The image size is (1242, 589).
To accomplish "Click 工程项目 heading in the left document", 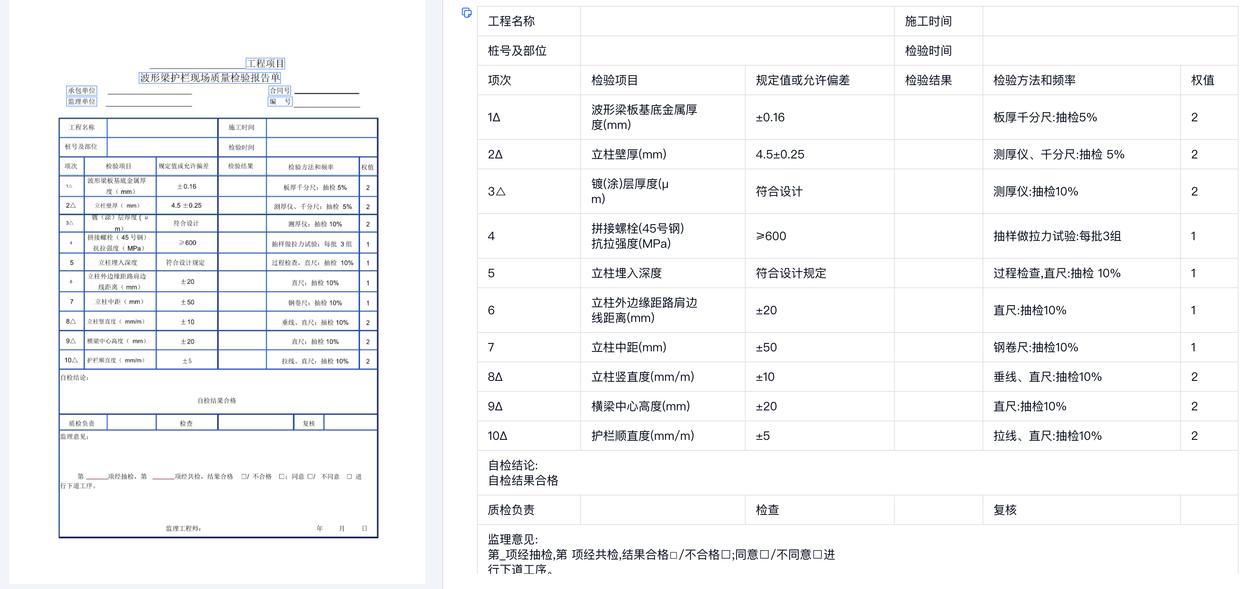I will [266, 64].
